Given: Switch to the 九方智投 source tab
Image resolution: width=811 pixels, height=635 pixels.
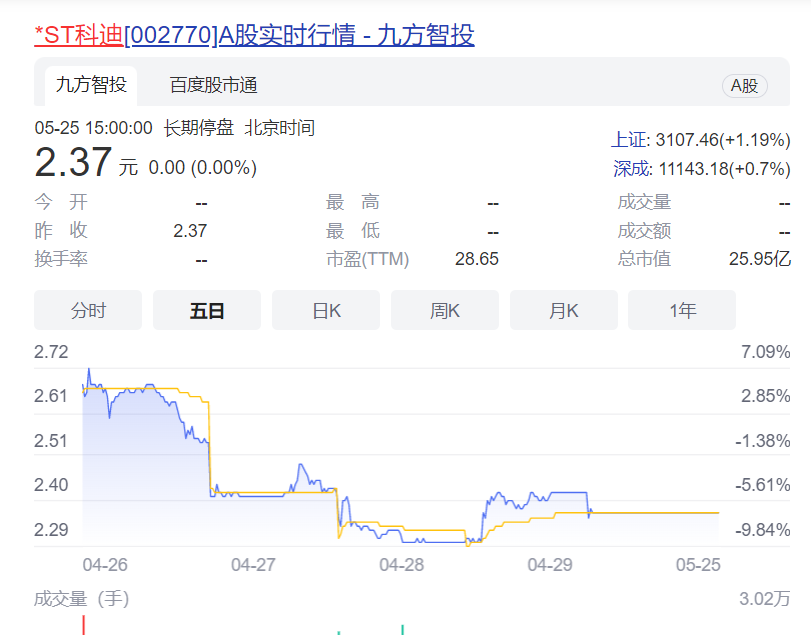Looking at the screenshot, I should pos(91,85).
